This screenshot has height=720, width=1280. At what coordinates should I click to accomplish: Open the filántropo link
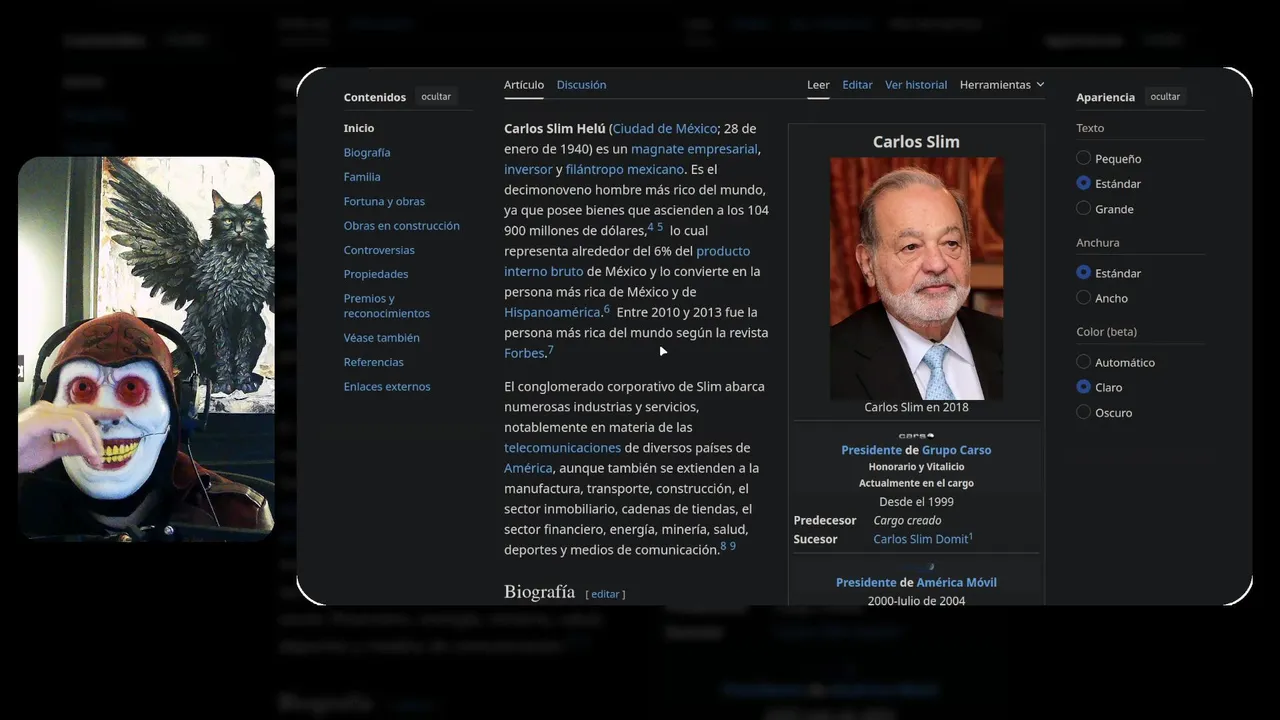tap(594, 170)
